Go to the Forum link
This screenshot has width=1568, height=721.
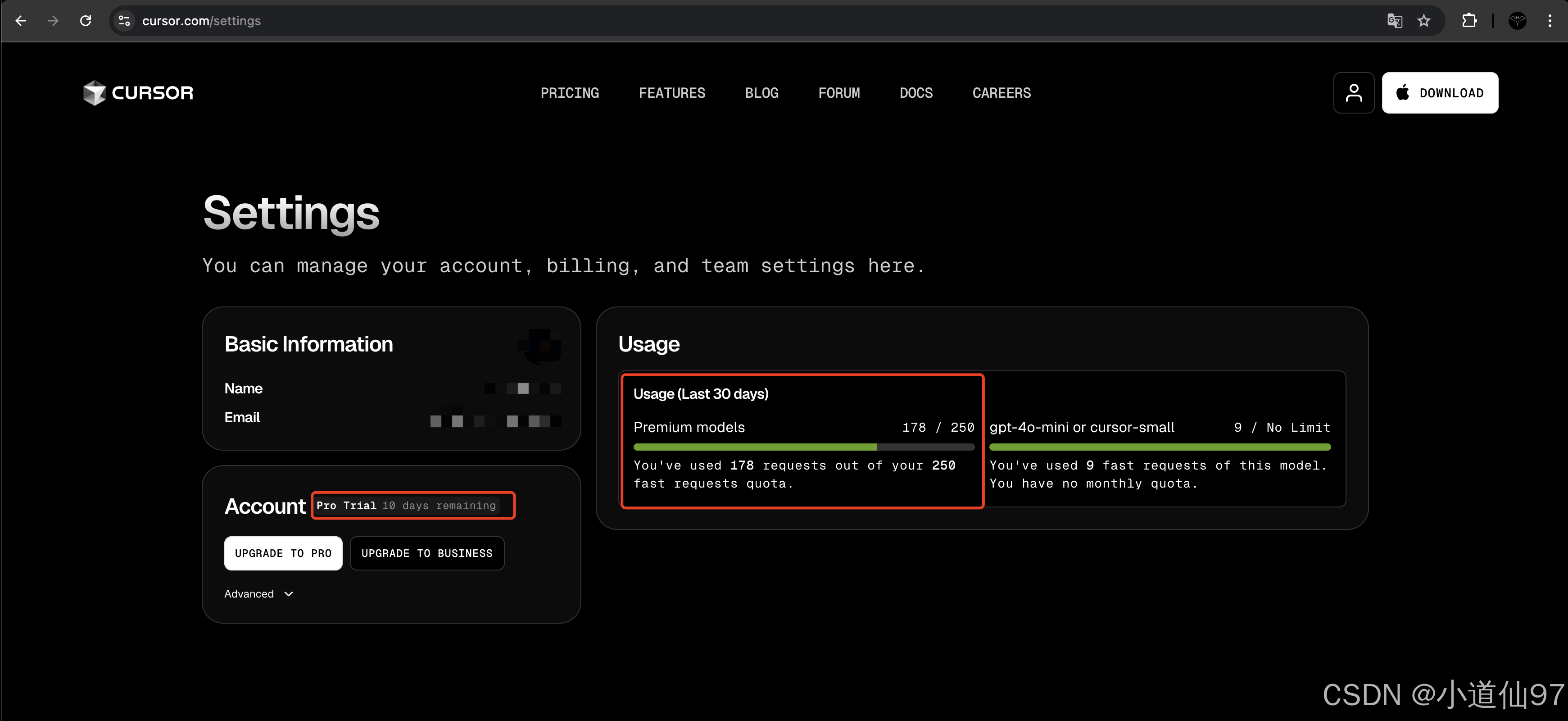click(x=839, y=92)
